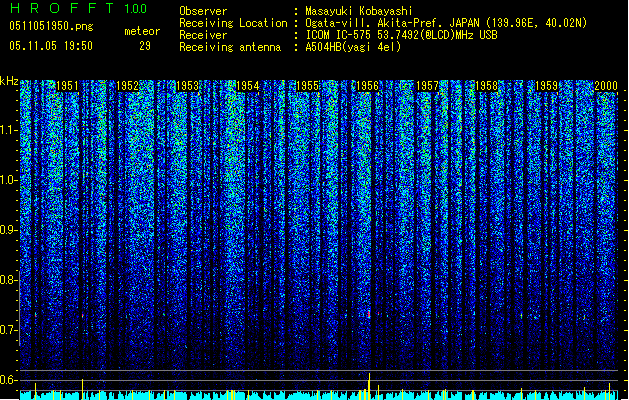Click the A504HB(yagi 4el) antenna text
629x400 pixels.
tap(353, 47)
